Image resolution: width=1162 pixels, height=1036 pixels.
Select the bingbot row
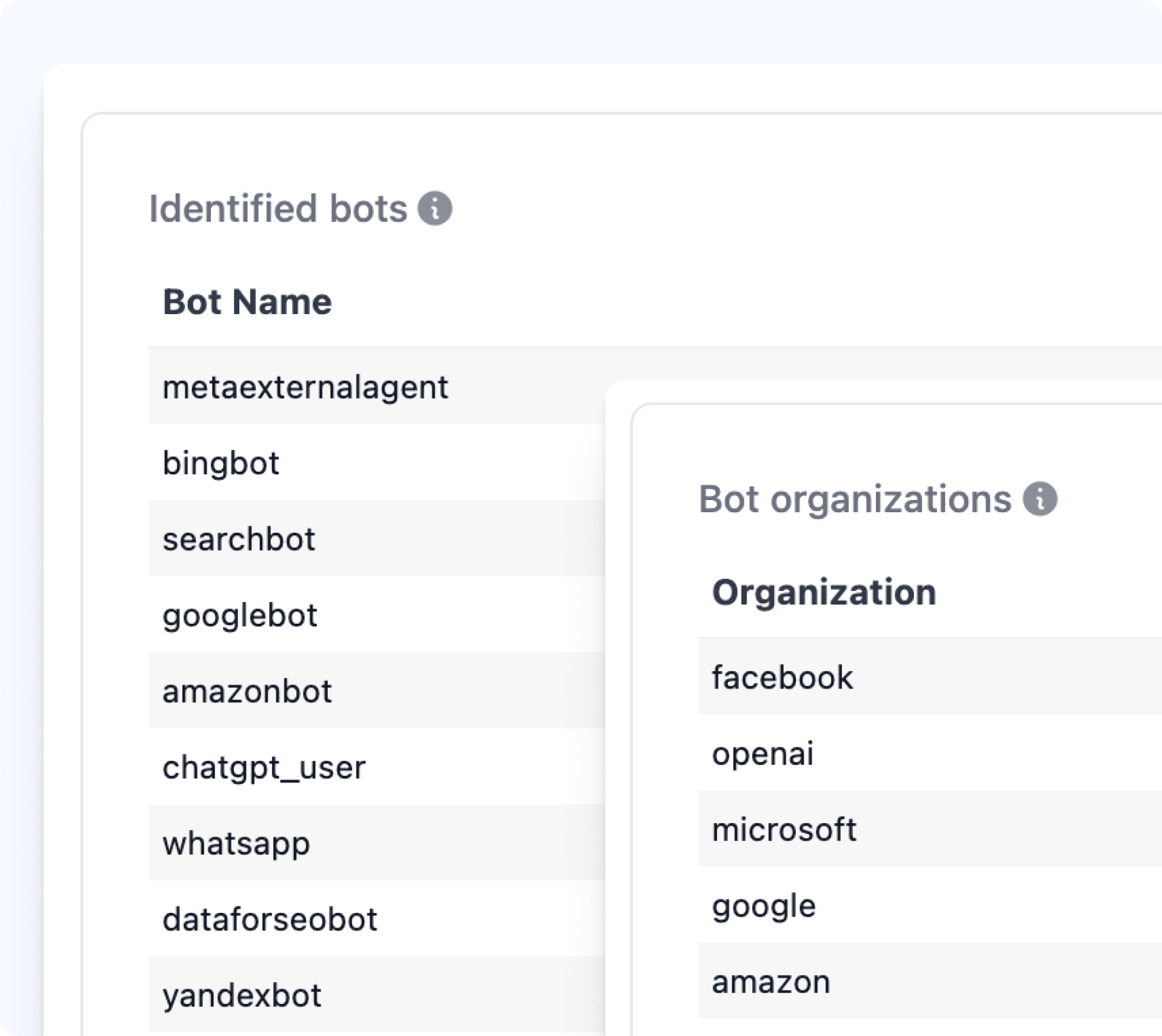click(x=221, y=463)
